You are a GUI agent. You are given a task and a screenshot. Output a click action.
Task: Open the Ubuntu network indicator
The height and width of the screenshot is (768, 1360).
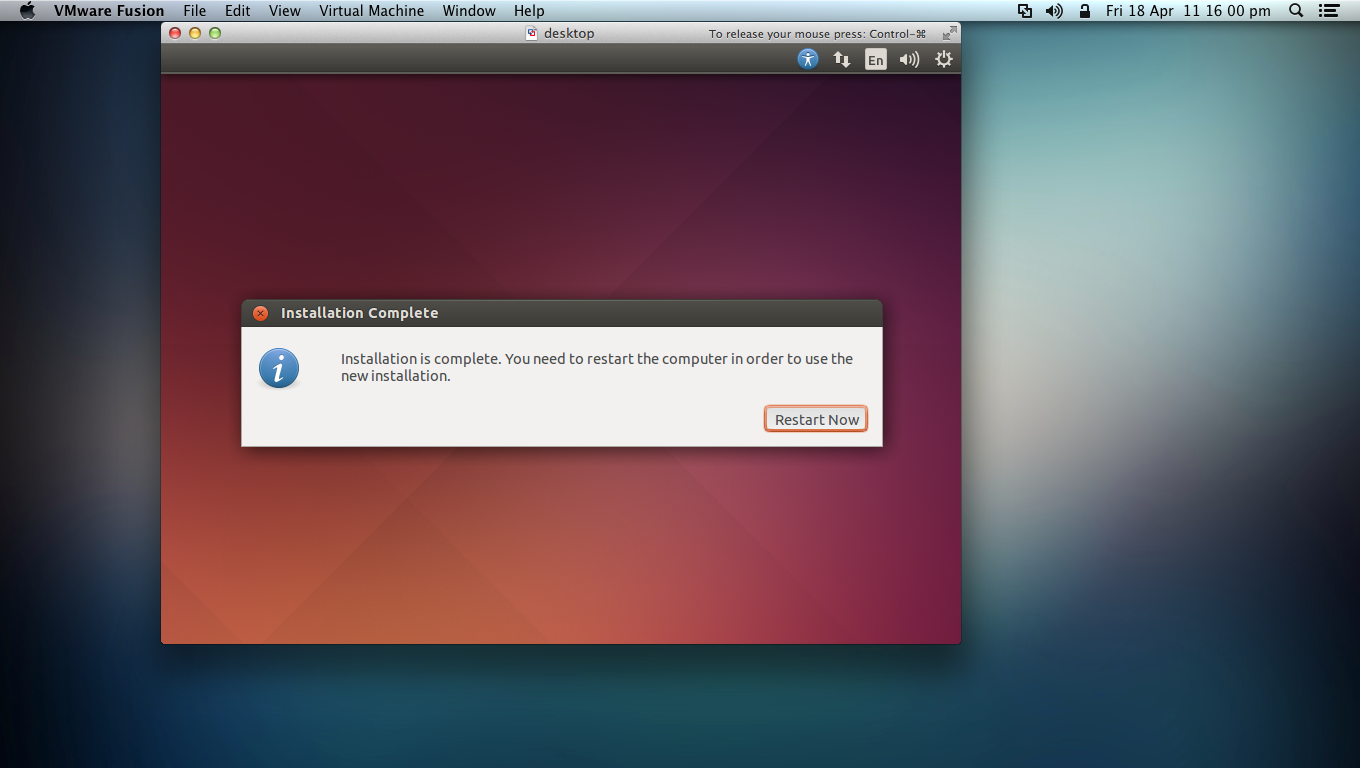(842, 59)
